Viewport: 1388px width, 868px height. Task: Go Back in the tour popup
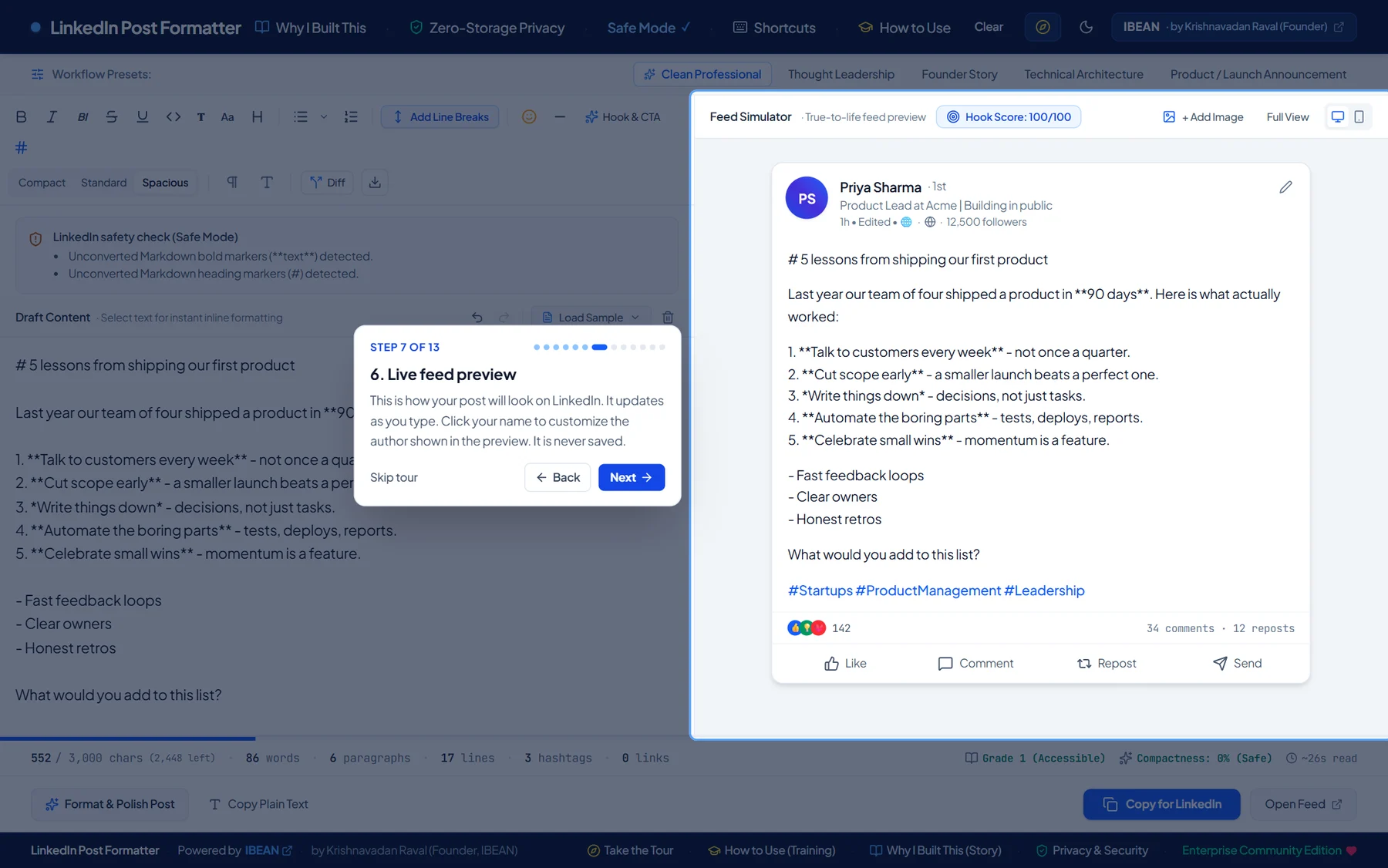pos(558,477)
